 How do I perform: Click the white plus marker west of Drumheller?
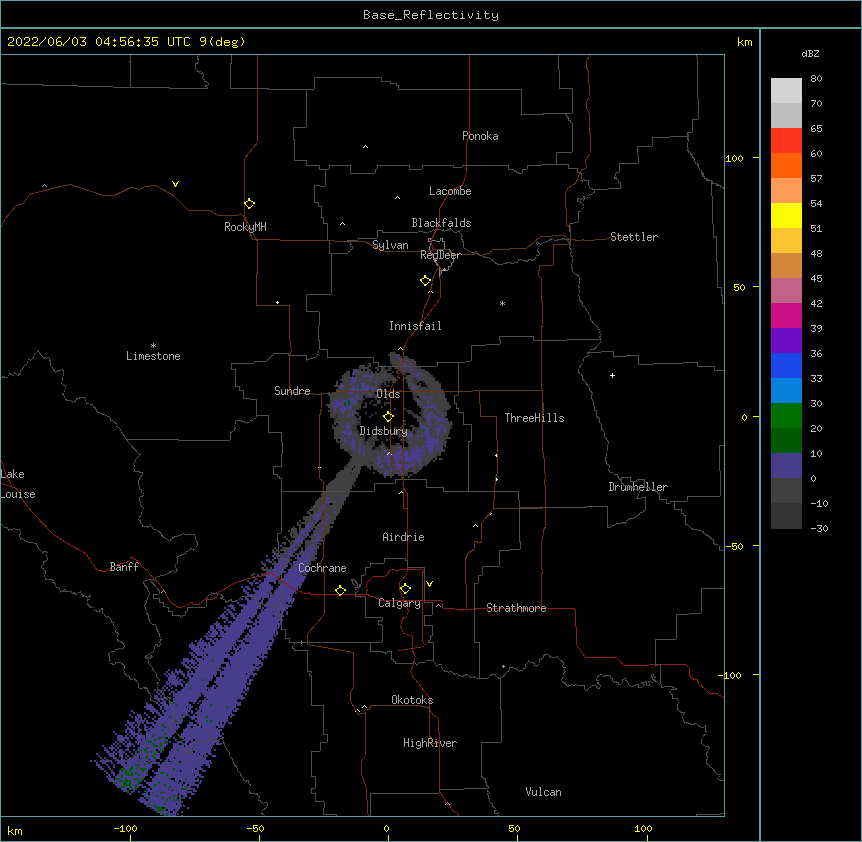(x=612, y=375)
